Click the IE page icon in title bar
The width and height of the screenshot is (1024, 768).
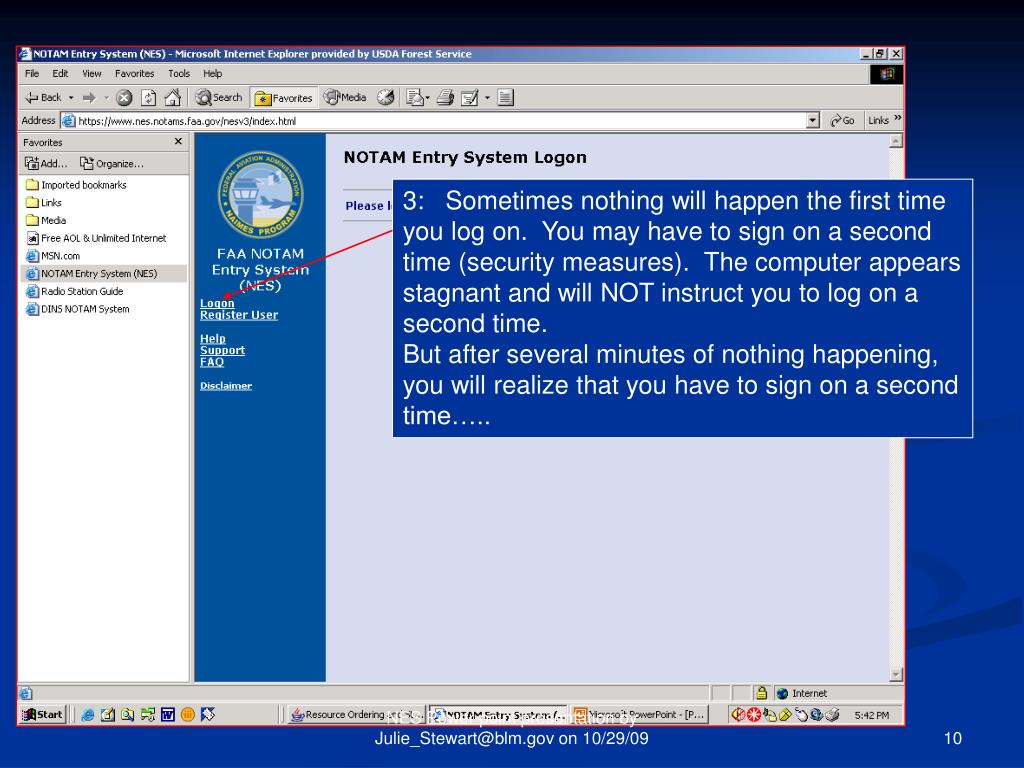pos(25,54)
